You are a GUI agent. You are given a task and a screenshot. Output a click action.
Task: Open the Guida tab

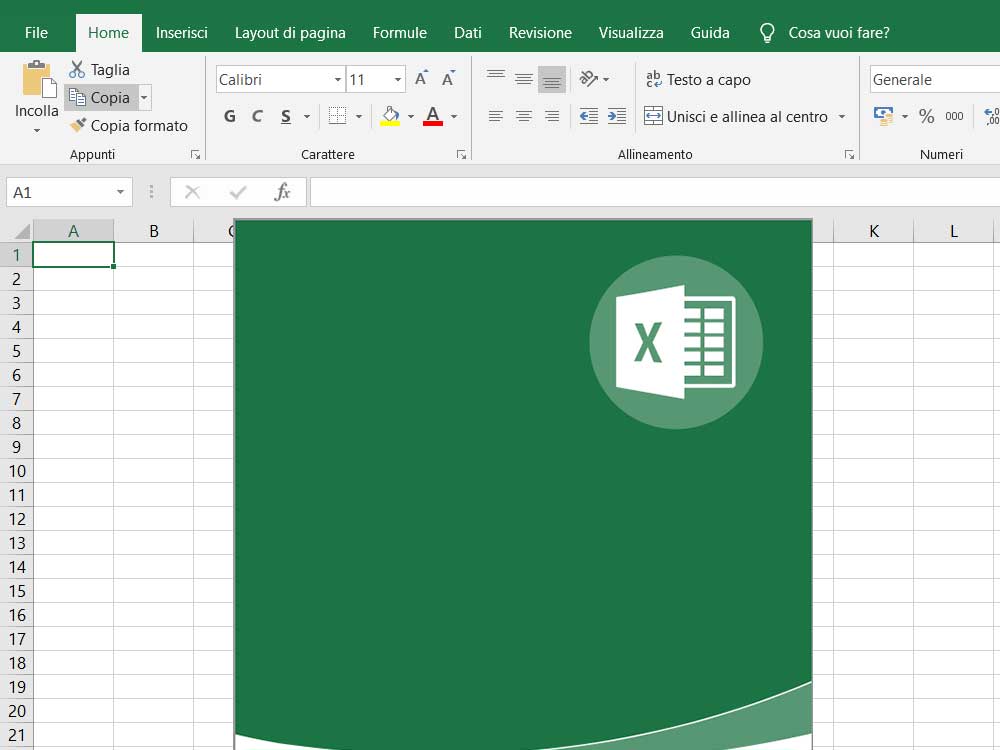point(710,33)
